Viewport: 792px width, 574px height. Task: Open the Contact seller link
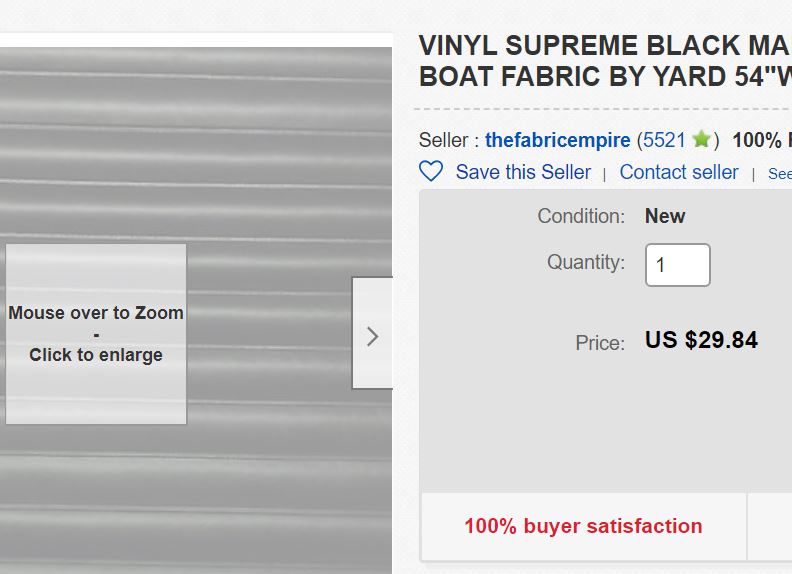coord(679,172)
